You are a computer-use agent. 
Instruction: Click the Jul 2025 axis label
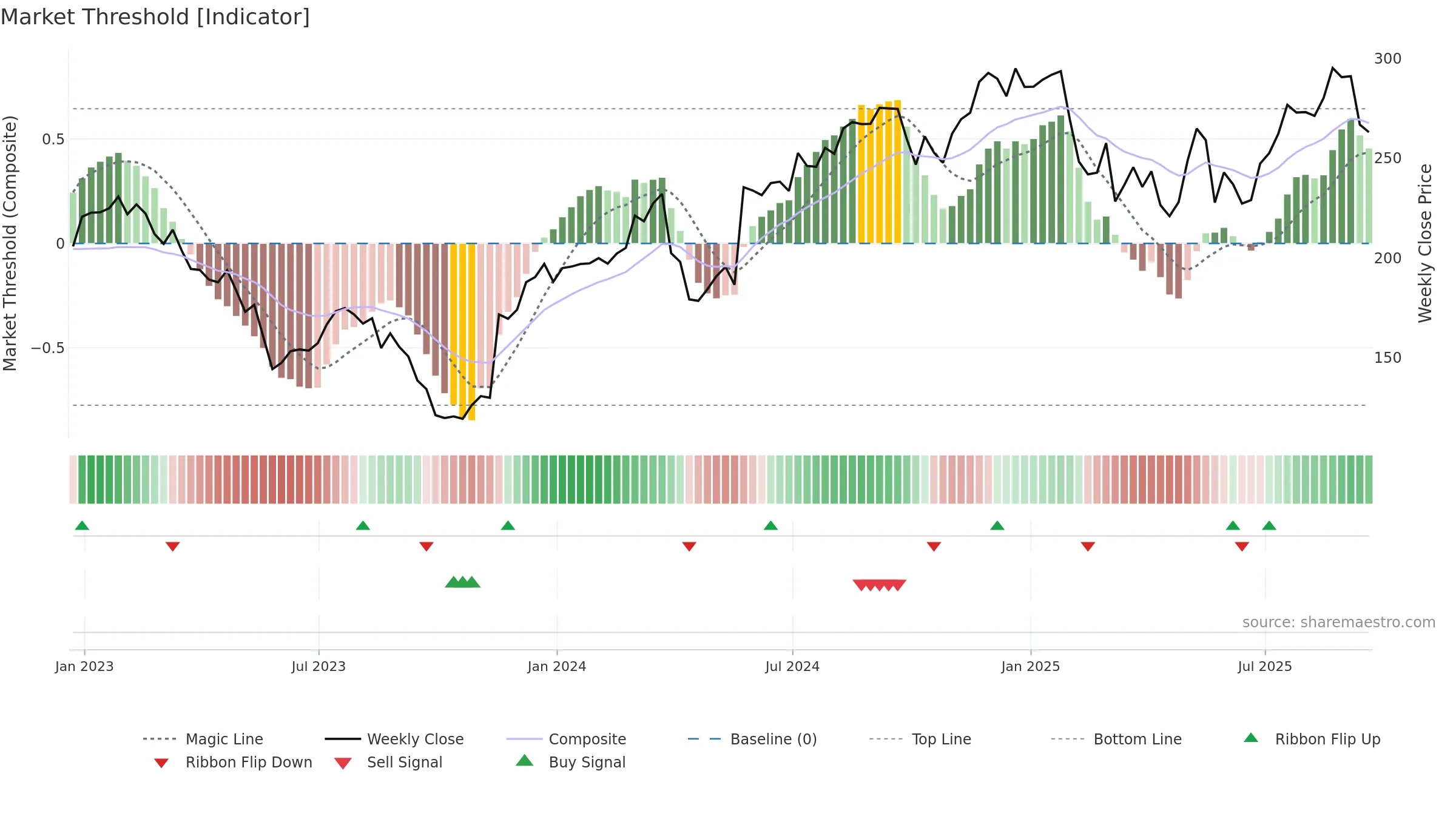(x=1265, y=666)
